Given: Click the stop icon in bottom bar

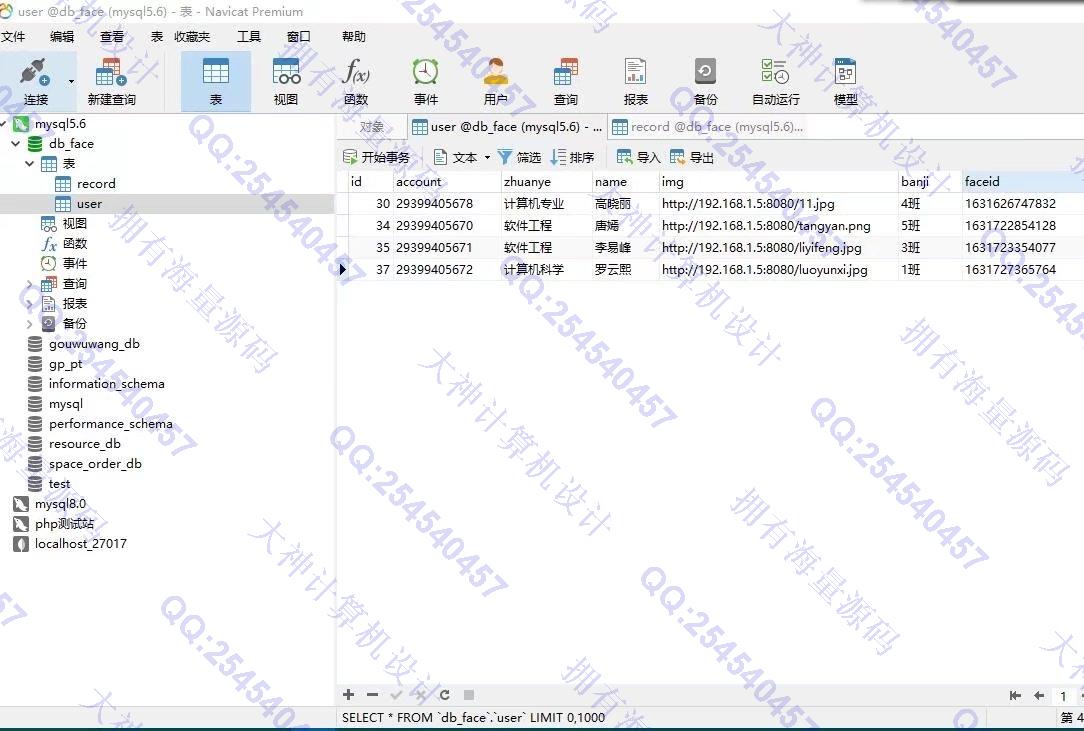Looking at the screenshot, I should [x=469, y=695].
